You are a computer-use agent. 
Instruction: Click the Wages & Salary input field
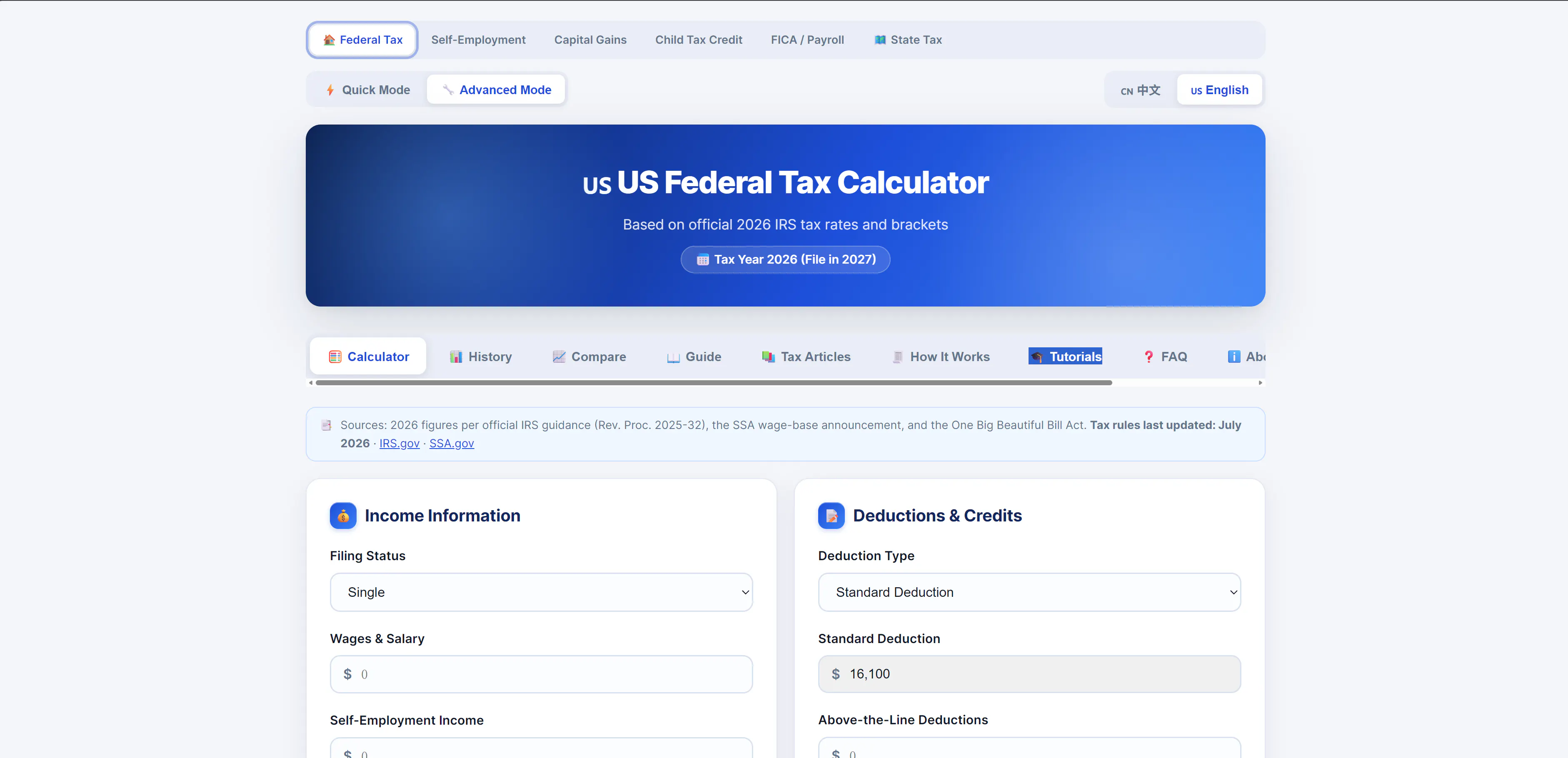[x=541, y=674]
